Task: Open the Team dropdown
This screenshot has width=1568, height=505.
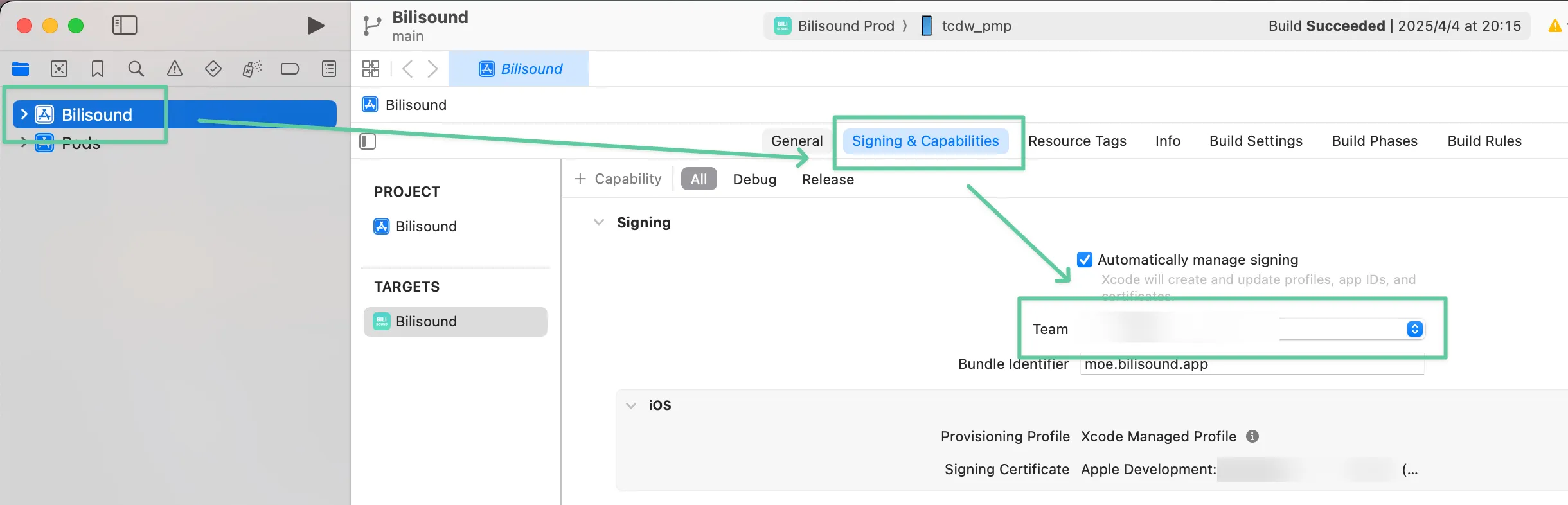Action: [1414, 329]
